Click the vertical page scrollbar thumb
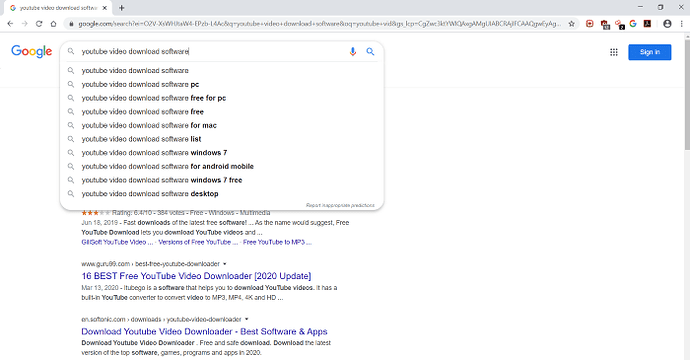This screenshot has width=690, height=360. pyautogui.click(x=687, y=94)
